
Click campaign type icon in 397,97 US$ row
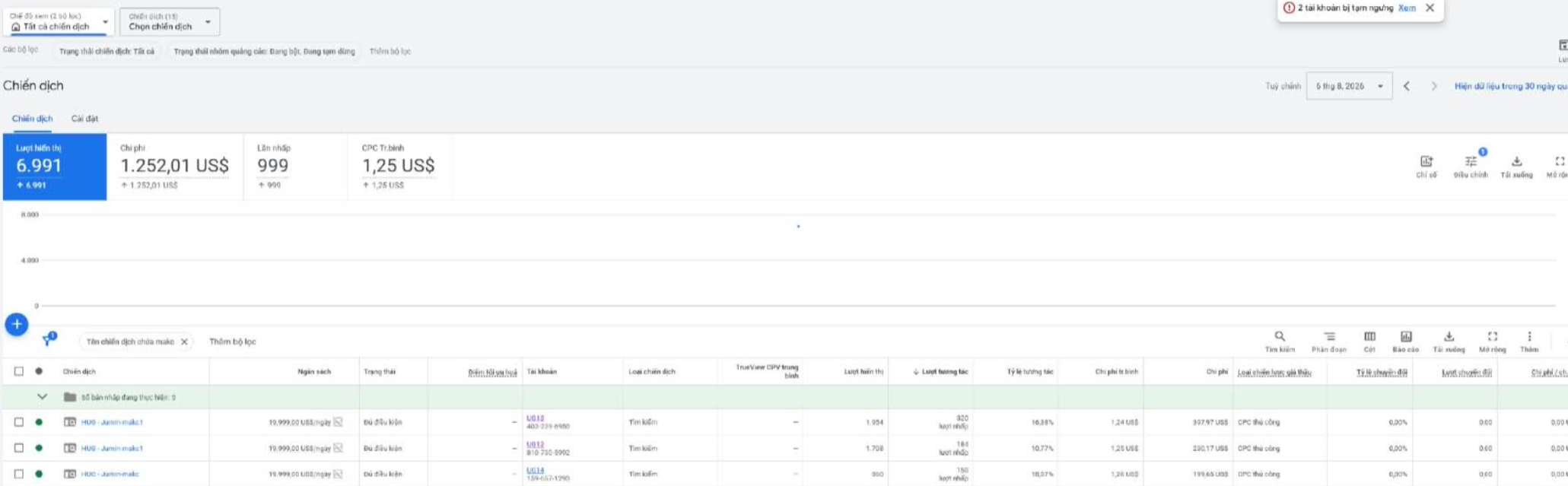70,422
